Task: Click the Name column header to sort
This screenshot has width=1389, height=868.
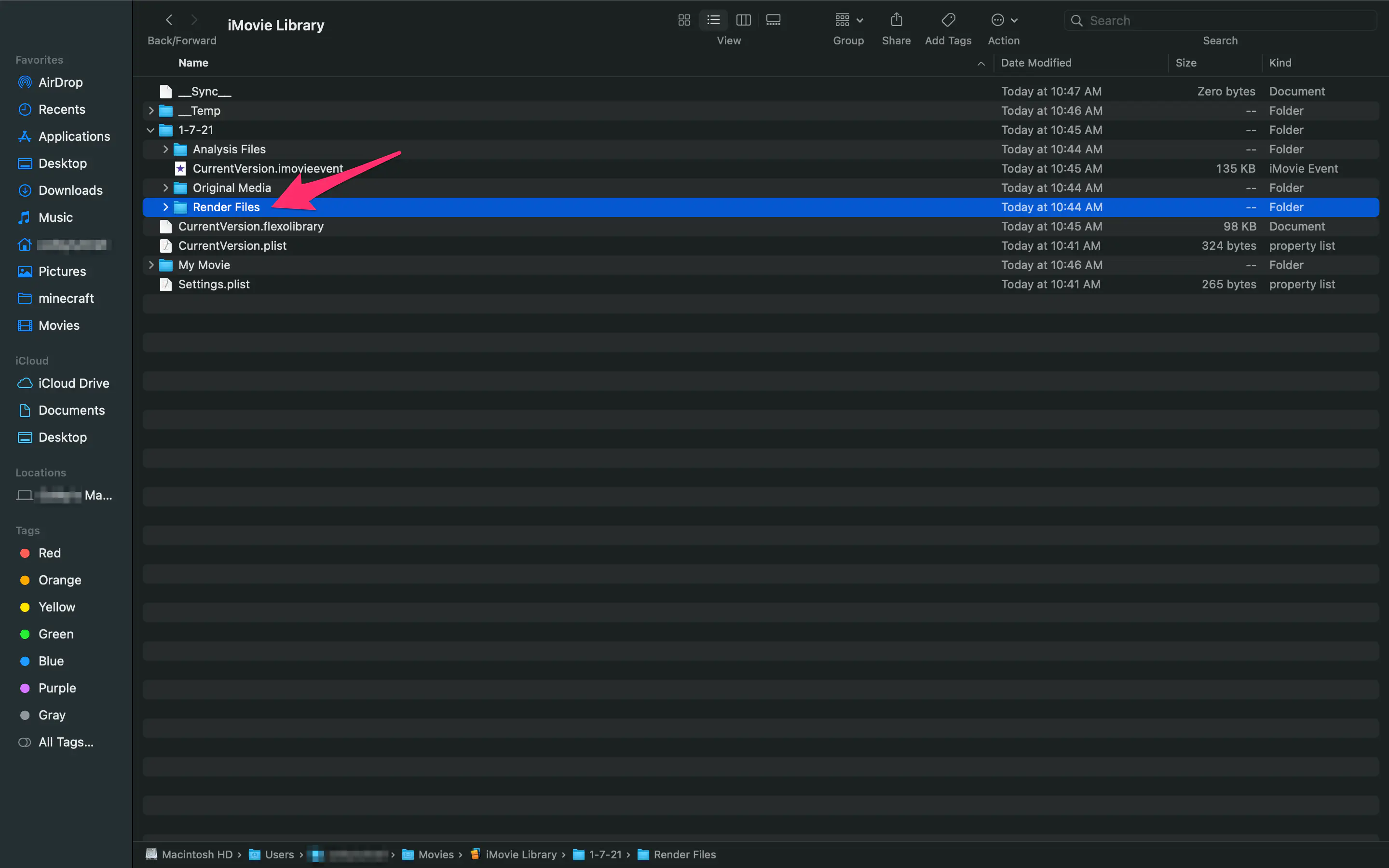Action: [x=193, y=62]
